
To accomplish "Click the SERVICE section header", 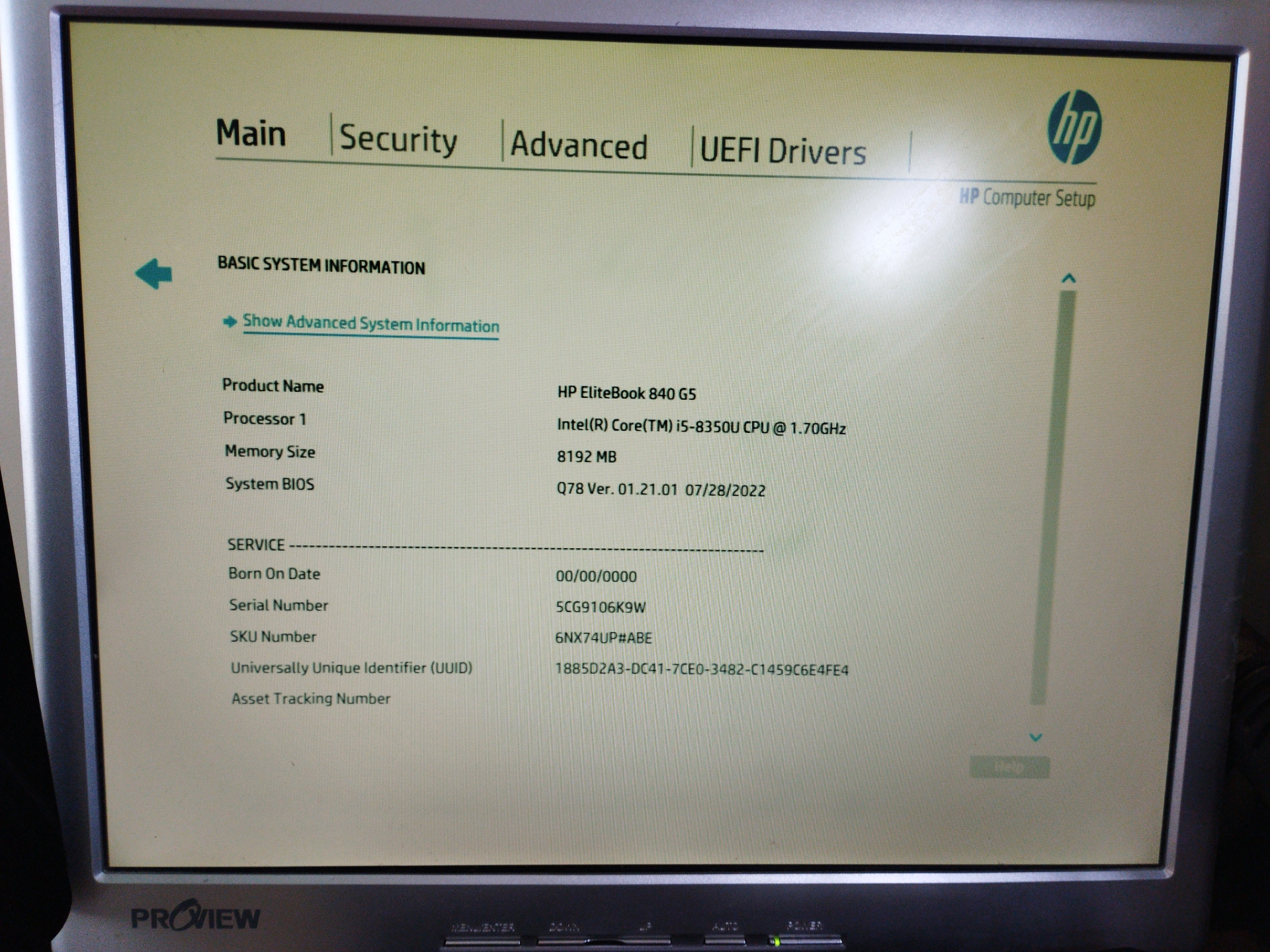I will click(x=256, y=544).
